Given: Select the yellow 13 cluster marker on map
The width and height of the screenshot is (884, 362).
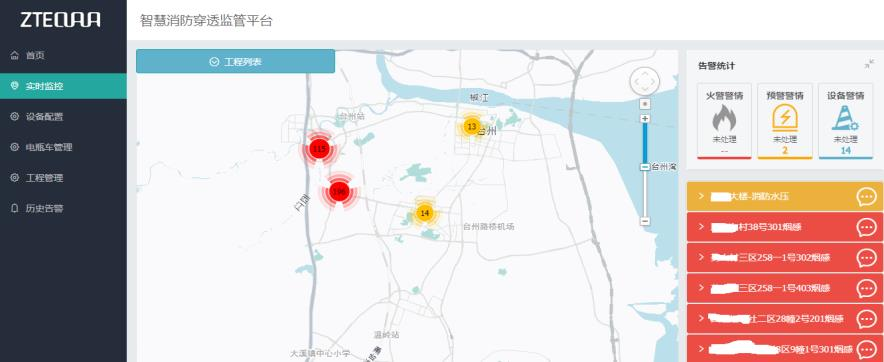Looking at the screenshot, I should [x=472, y=126].
